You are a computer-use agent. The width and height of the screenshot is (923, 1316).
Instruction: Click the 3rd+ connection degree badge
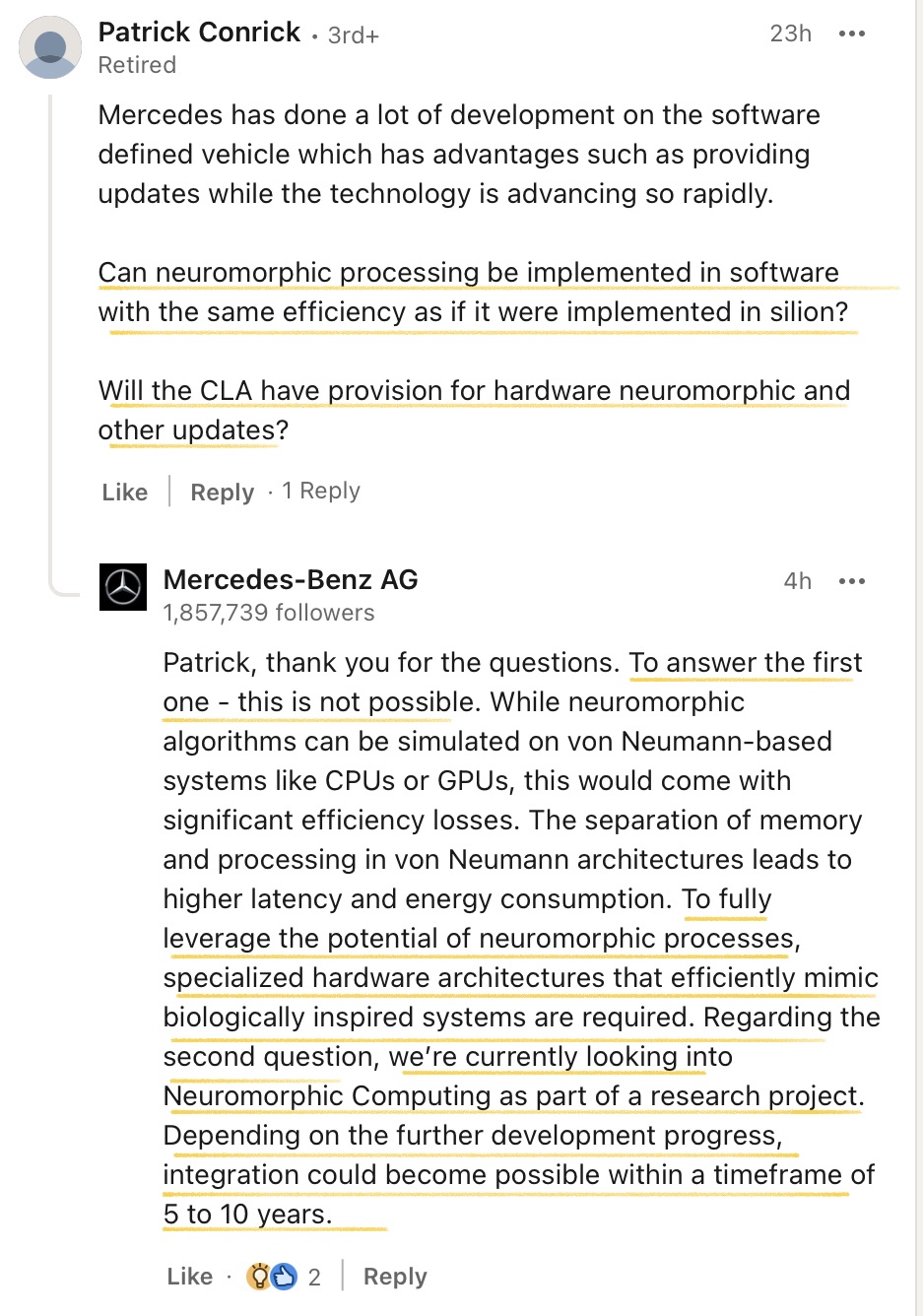tap(353, 35)
